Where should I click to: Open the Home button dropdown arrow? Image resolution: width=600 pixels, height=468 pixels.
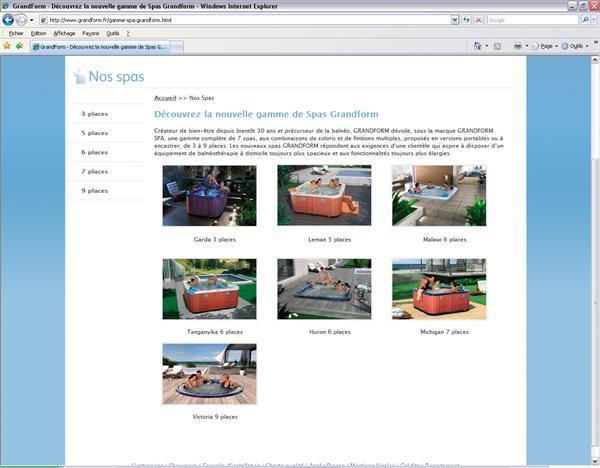click(x=487, y=46)
